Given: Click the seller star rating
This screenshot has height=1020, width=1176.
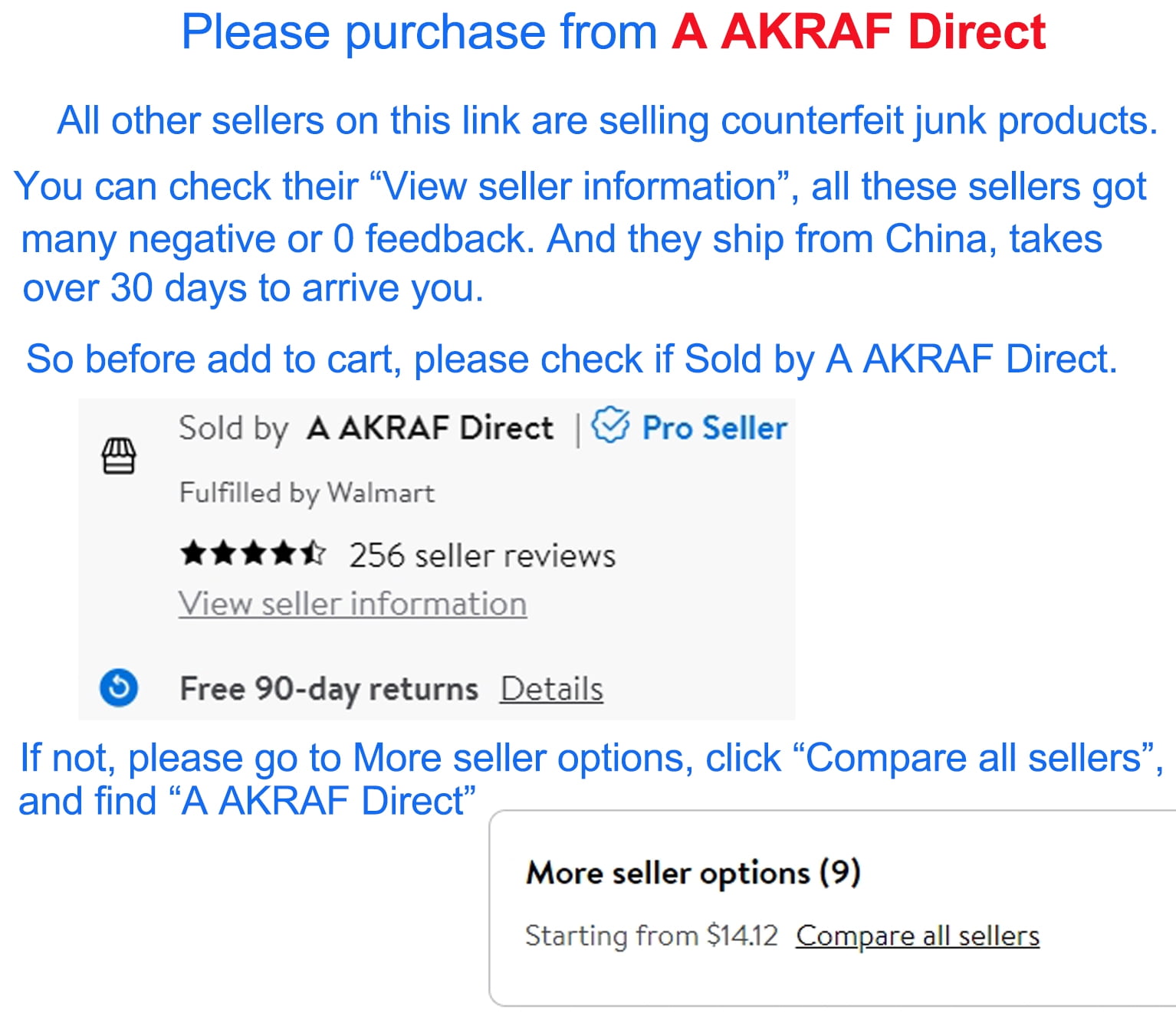Looking at the screenshot, I should (x=253, y=553).
